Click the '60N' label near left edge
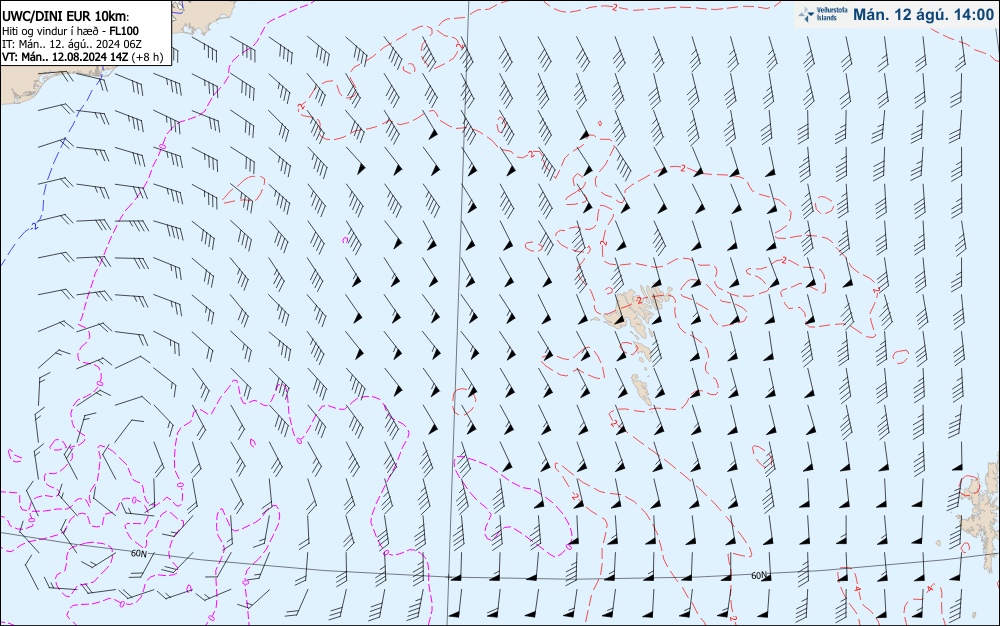 point(139,553)
